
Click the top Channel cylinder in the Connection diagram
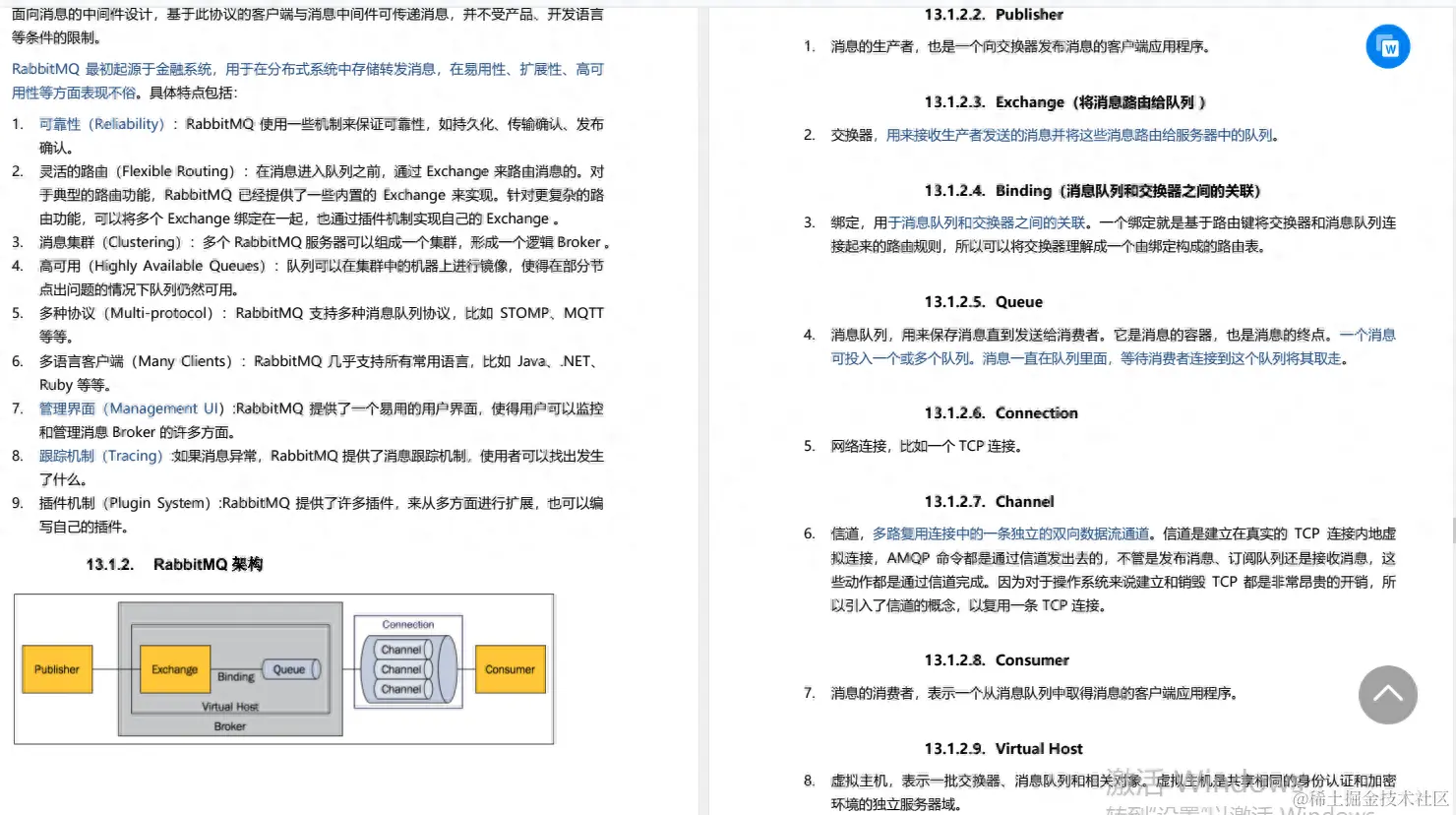tap(402, 650)
